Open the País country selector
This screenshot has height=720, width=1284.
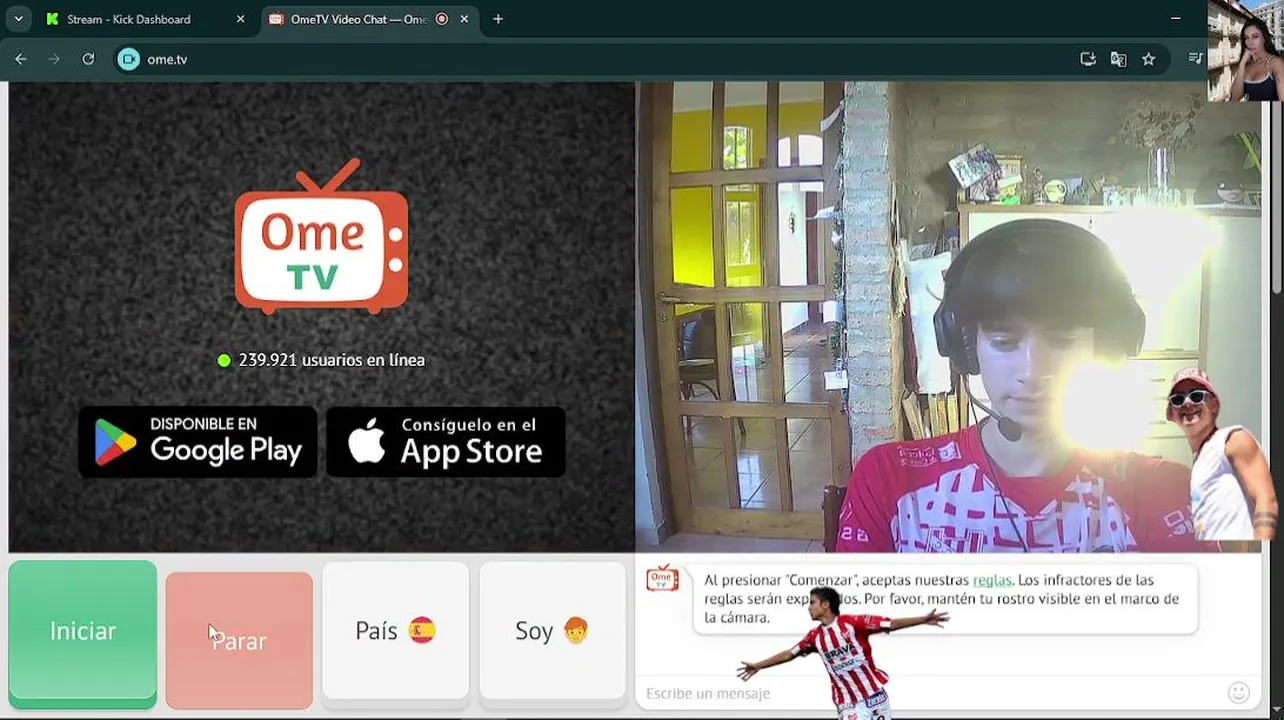396,631
